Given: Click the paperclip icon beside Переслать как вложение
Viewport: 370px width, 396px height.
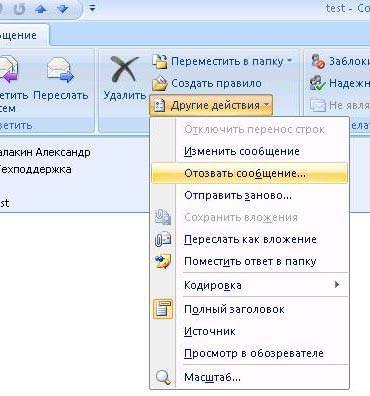Looking at the screenshot, I should [x=163, y=239].
